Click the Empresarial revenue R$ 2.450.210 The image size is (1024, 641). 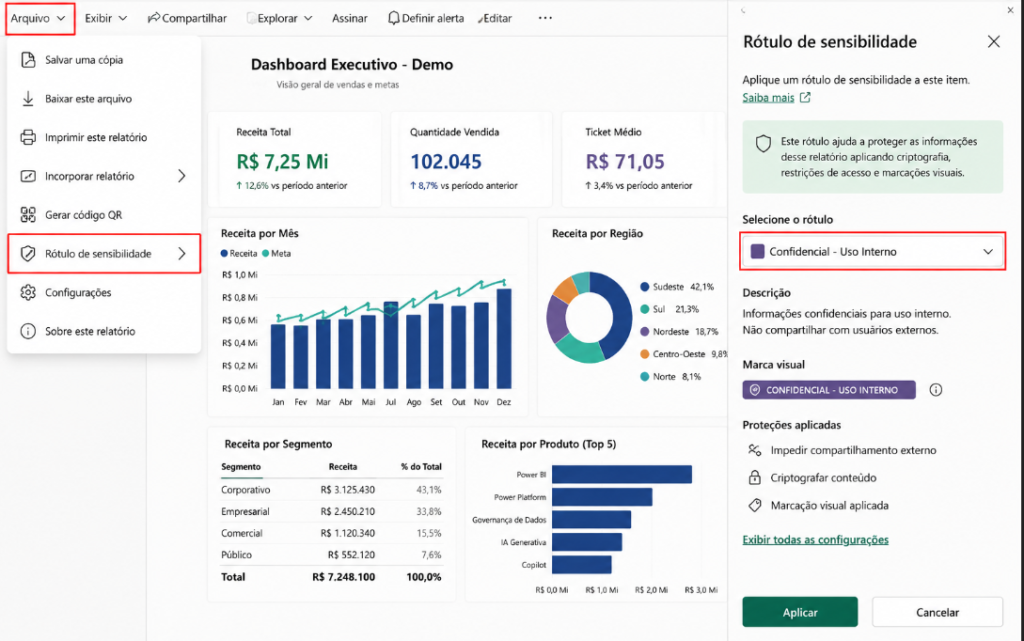pyautogui.click(x=347, y=511)
